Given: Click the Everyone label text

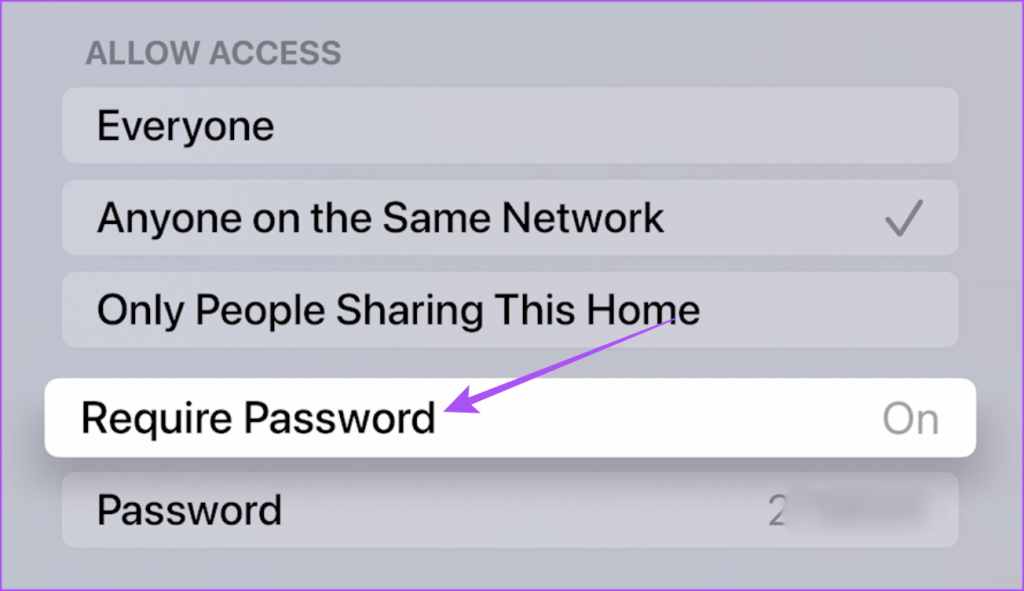Looking at the screenshot, I should click(x=185, y=126).
